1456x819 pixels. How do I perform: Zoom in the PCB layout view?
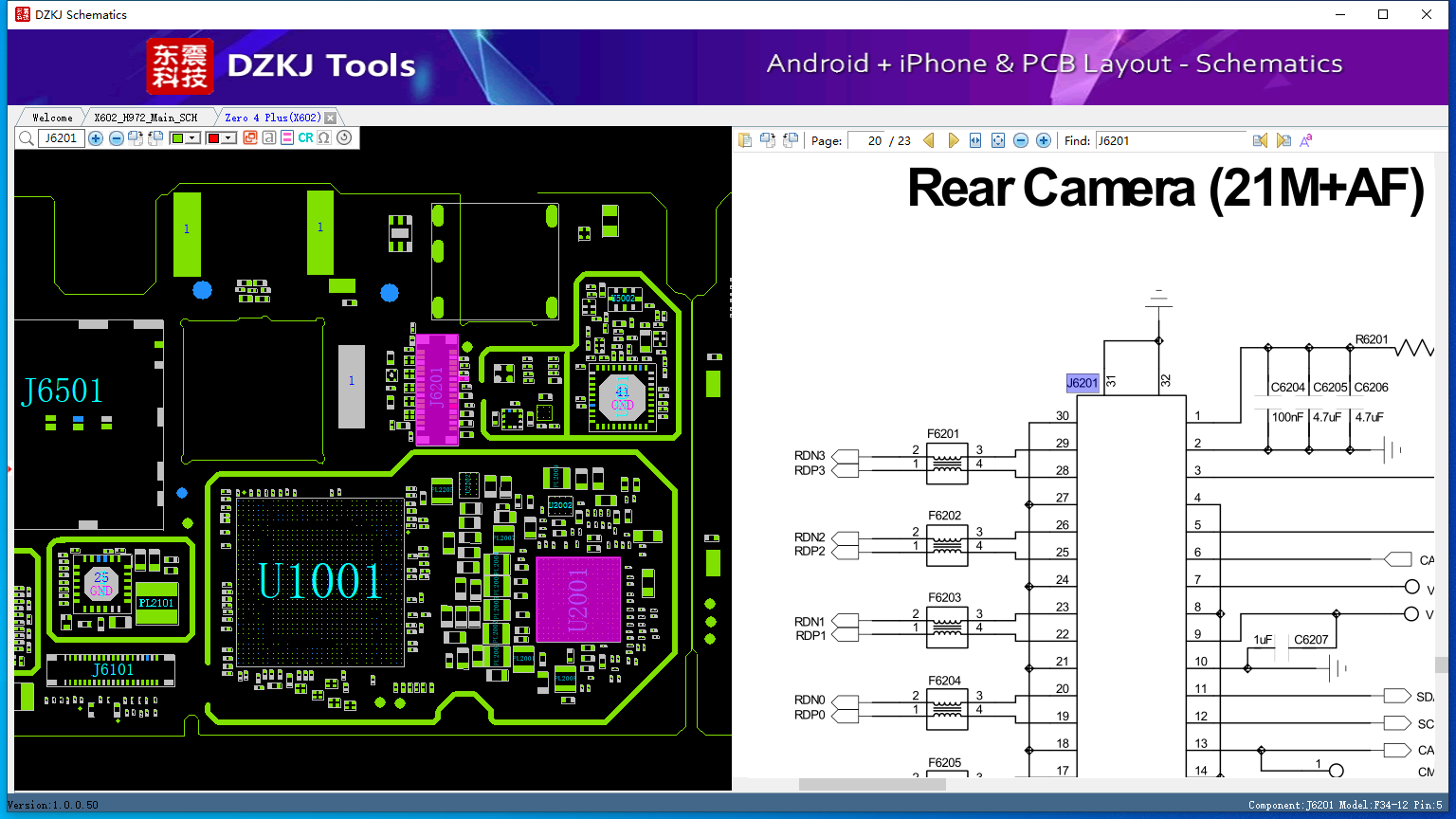pos(96,138)
